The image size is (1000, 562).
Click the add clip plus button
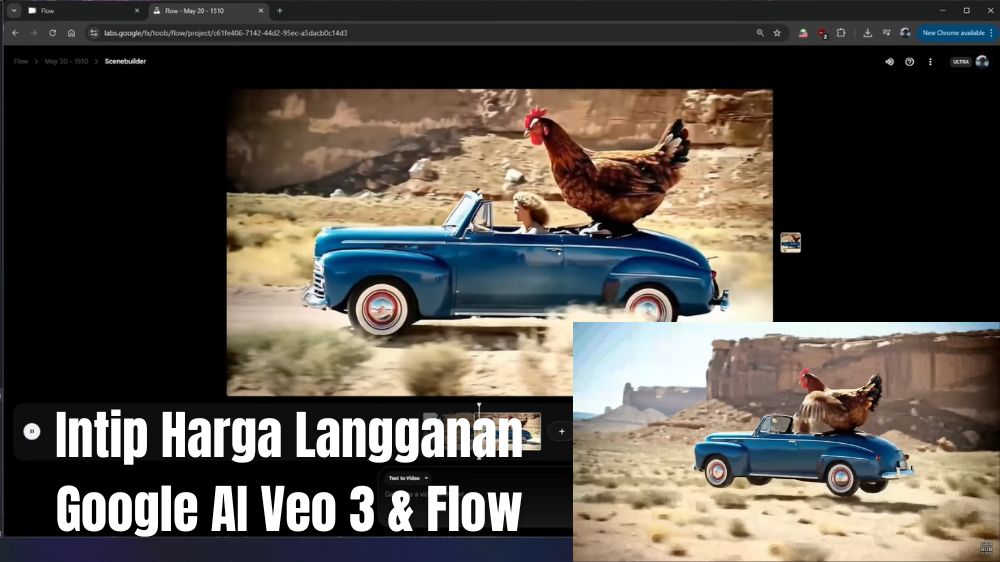coord(561,431)
